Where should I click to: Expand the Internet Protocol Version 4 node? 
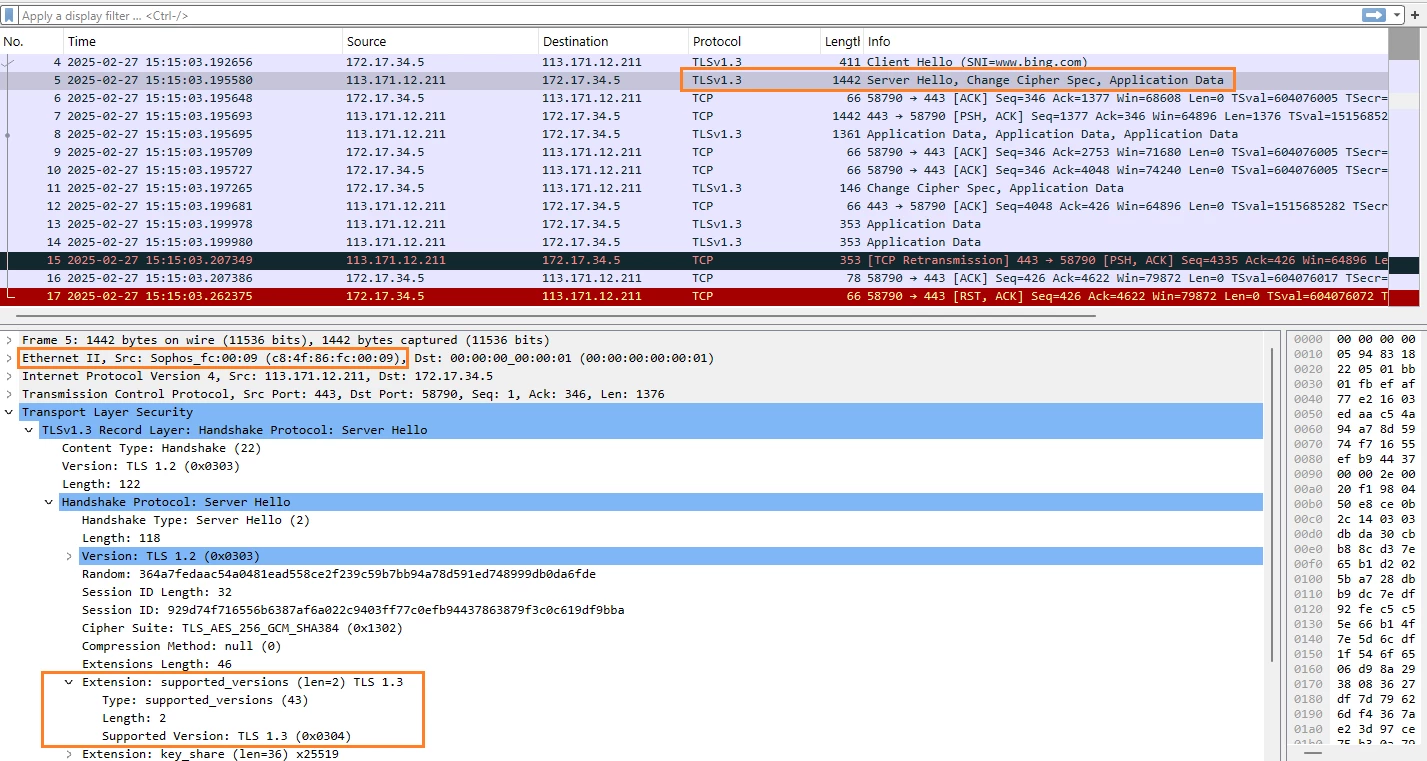click(9, 376)
